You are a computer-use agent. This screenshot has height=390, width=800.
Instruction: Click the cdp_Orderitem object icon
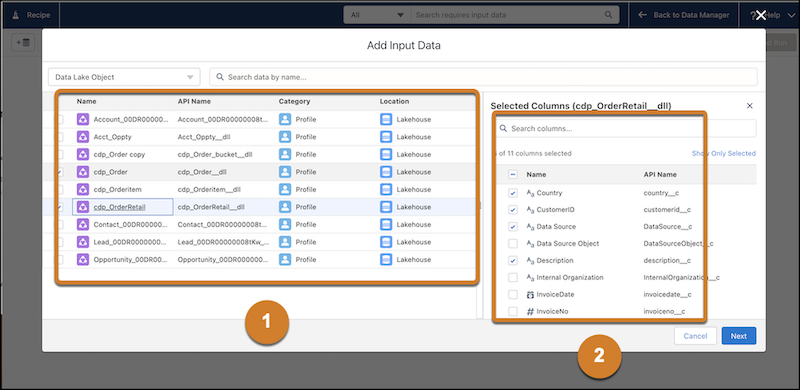[x=83, y=189]
